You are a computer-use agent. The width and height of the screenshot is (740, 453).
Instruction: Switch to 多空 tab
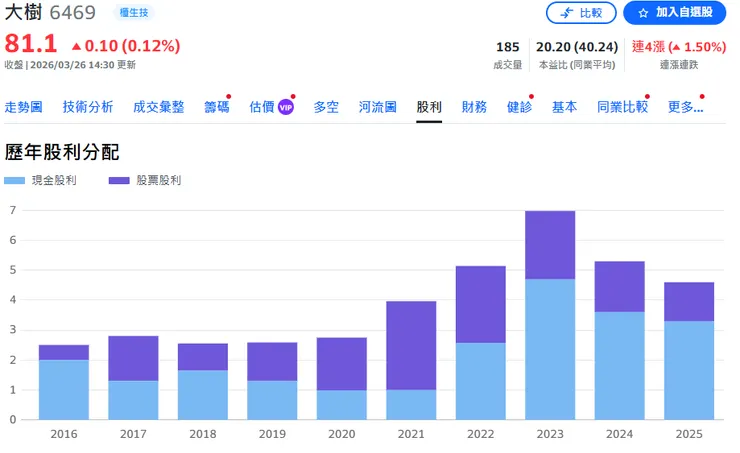point(326,107)
